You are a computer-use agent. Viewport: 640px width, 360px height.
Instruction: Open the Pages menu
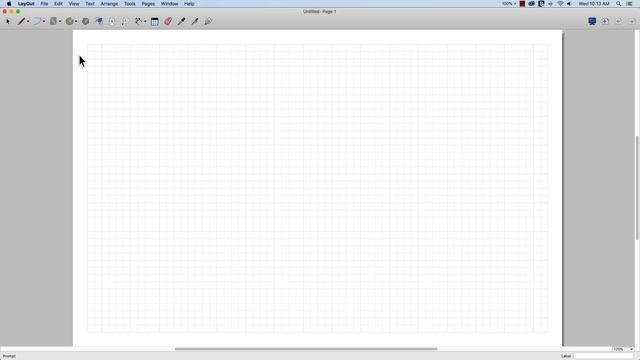(148, 4)
